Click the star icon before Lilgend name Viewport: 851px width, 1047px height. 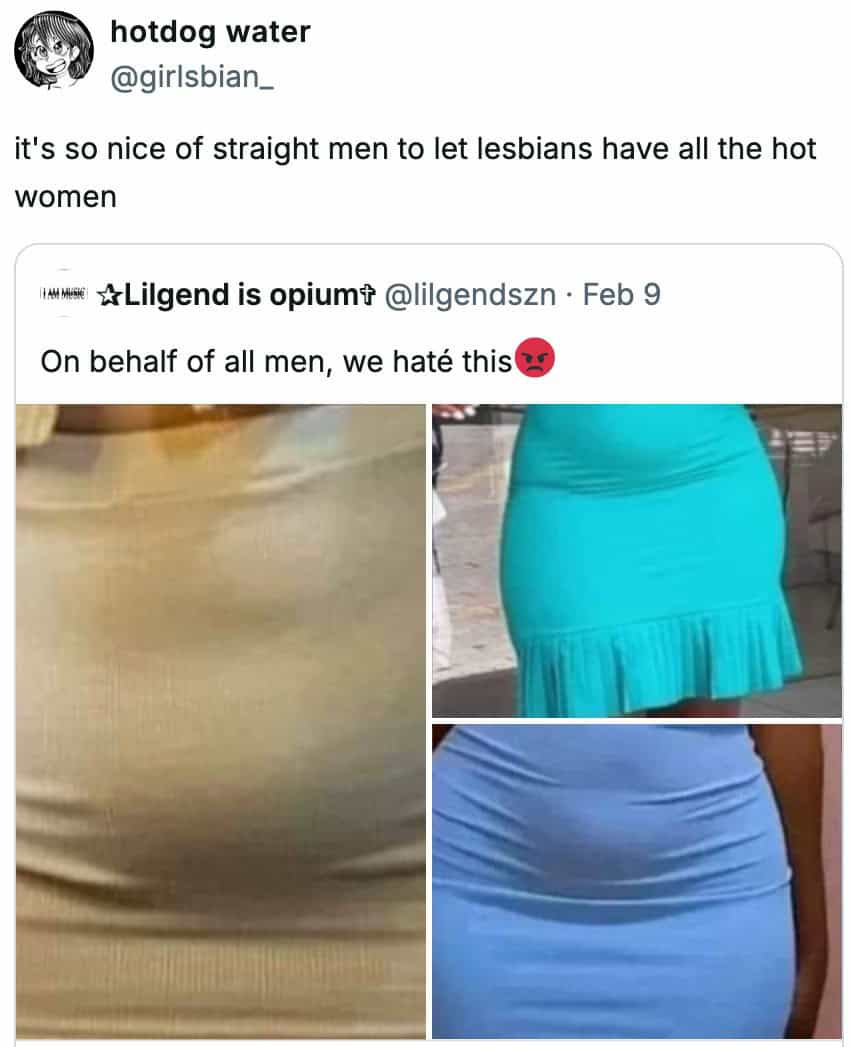click(x=110, y=294)
